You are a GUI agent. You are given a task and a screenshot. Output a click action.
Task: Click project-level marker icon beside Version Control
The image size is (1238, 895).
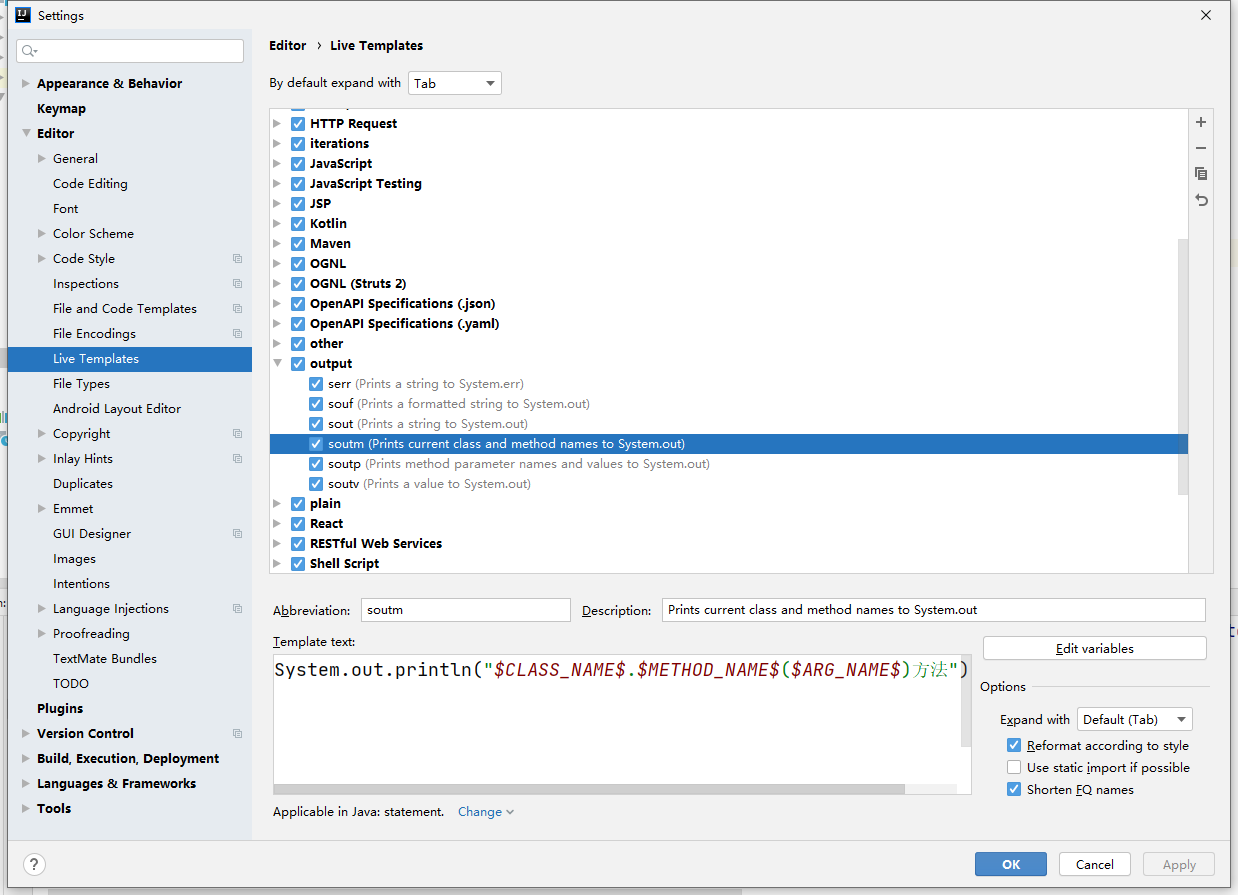click(x=237, y=734)
